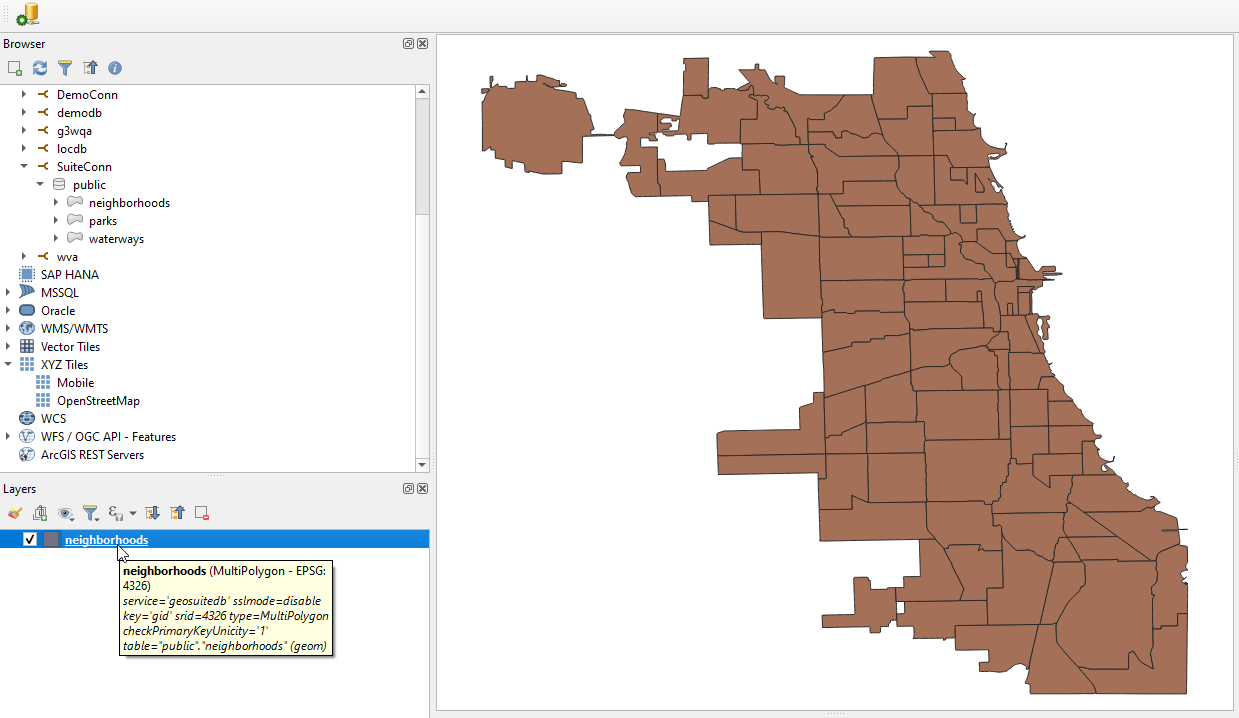Select the Oracle database provider entry
1239x718 pixels.
coord(58,310)
